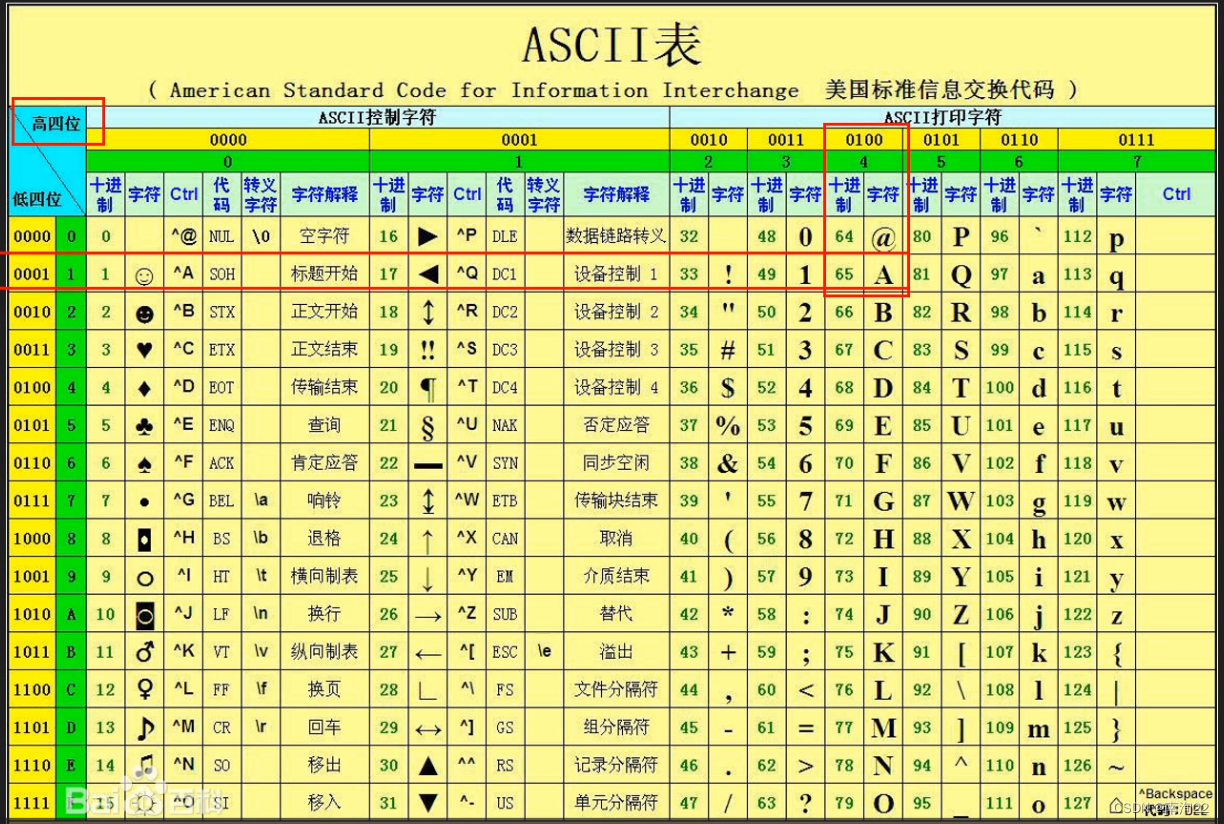
Task: Click the section sign symbol at 21
Action: (428, 425)
